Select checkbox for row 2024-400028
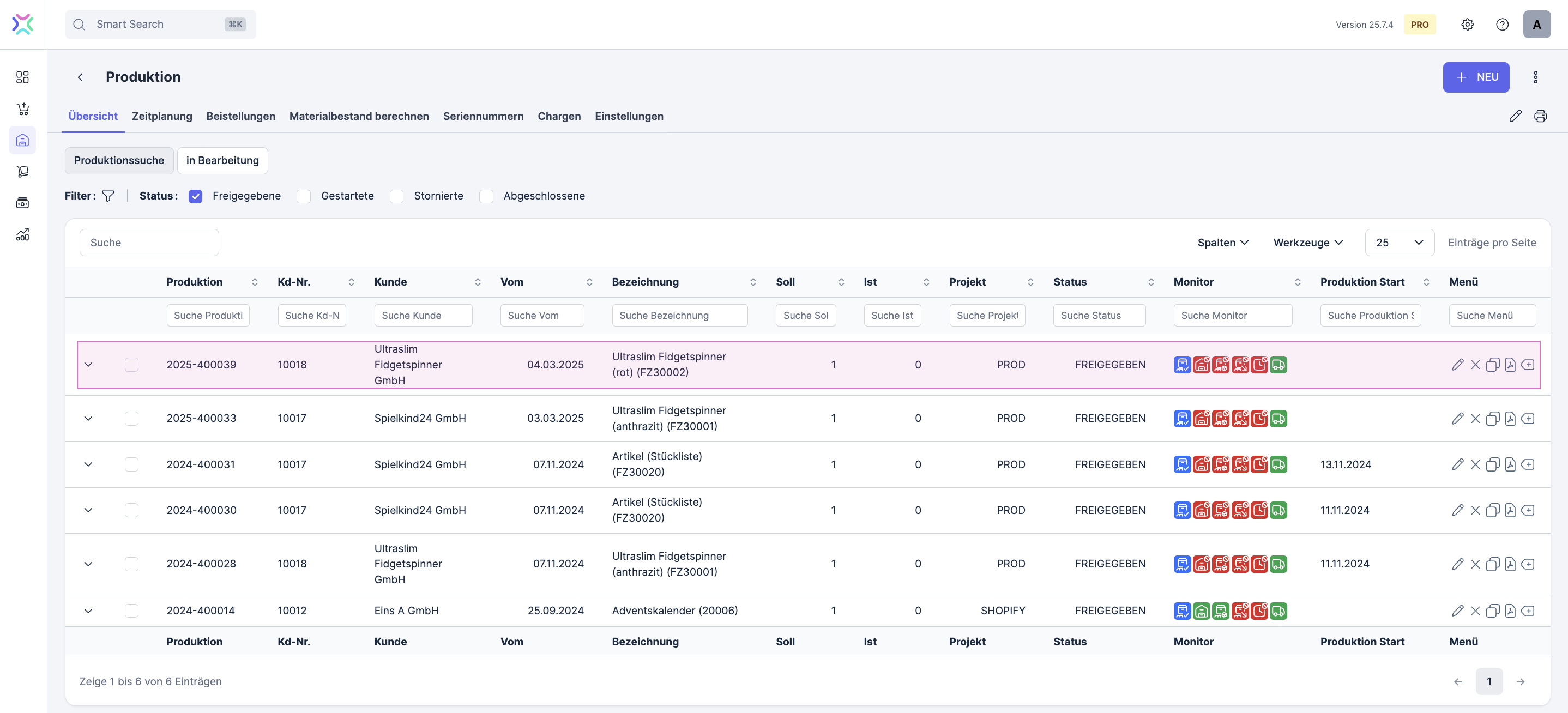 (x=131, y=564)
